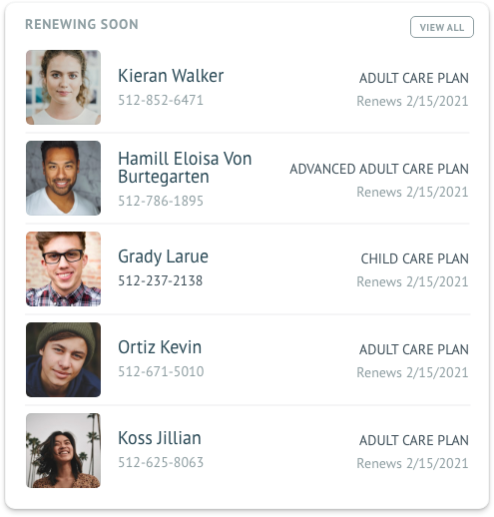
Task: Click the View All button
Action: pyautogui.click(x=442, y=27)
